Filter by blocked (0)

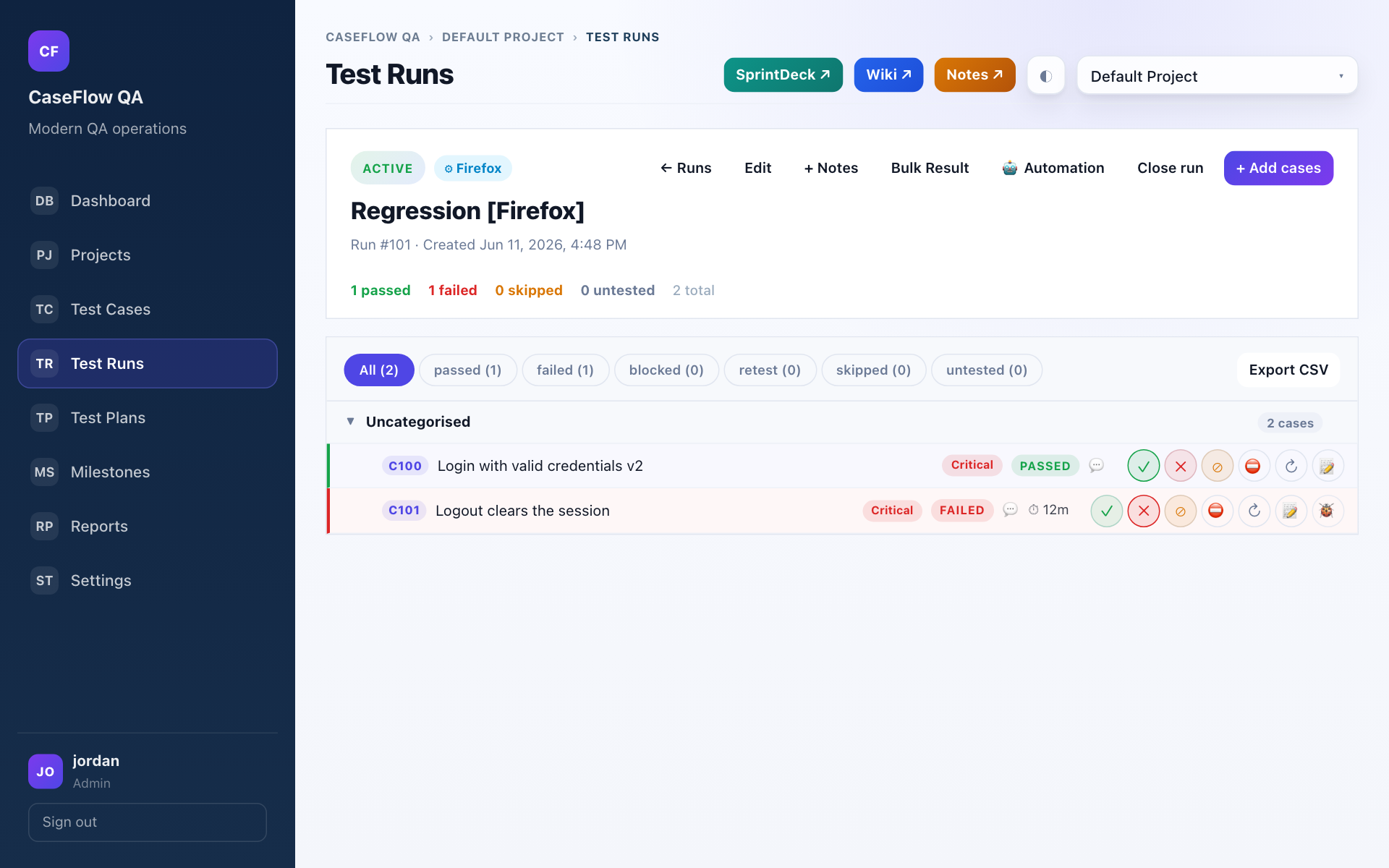click(x=666, y=370)
